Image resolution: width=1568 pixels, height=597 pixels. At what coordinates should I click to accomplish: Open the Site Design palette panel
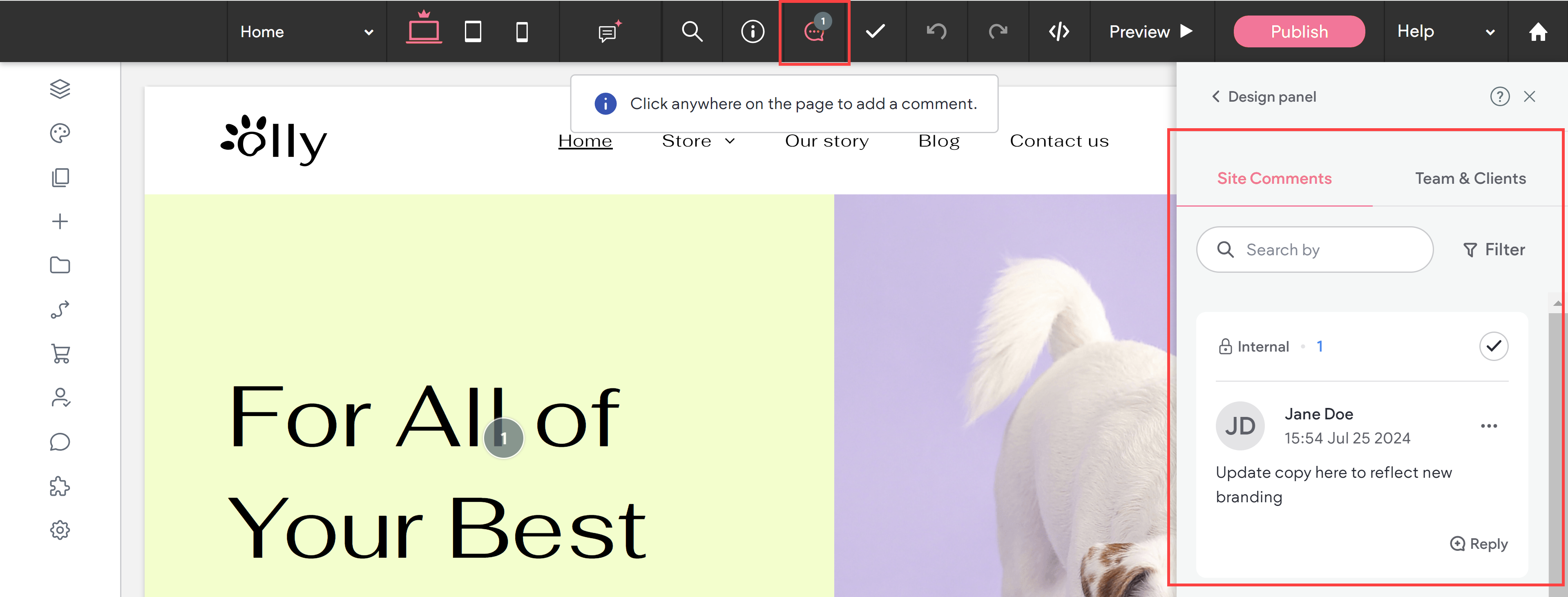pyautogui.click(x=60, y=133)
